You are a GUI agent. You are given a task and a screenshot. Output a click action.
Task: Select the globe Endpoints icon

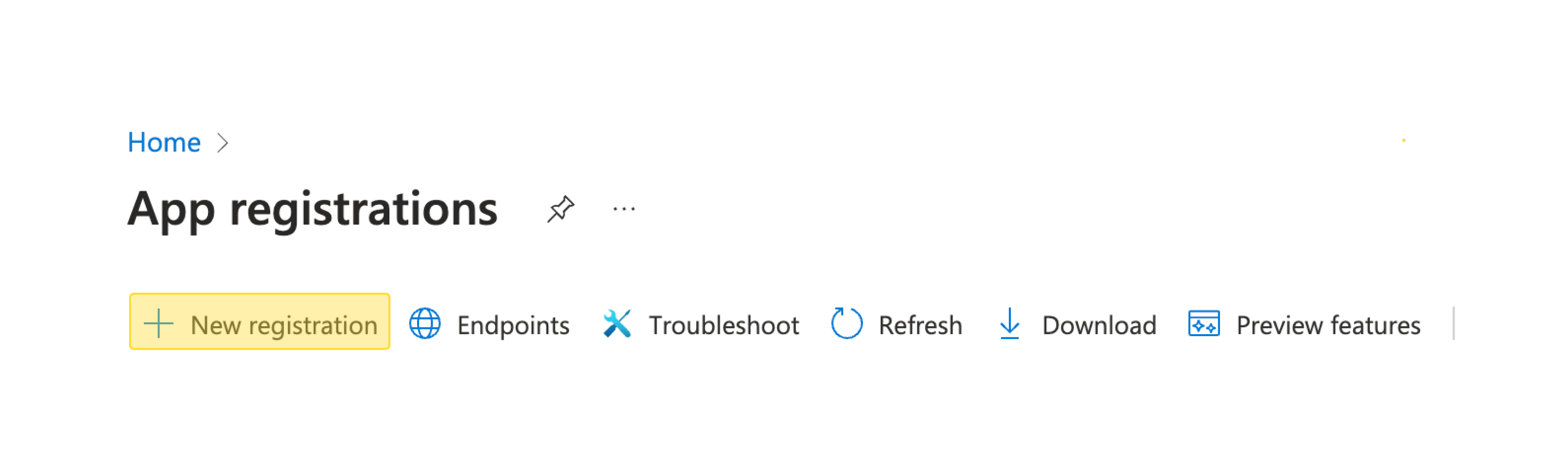click(426, 325)
